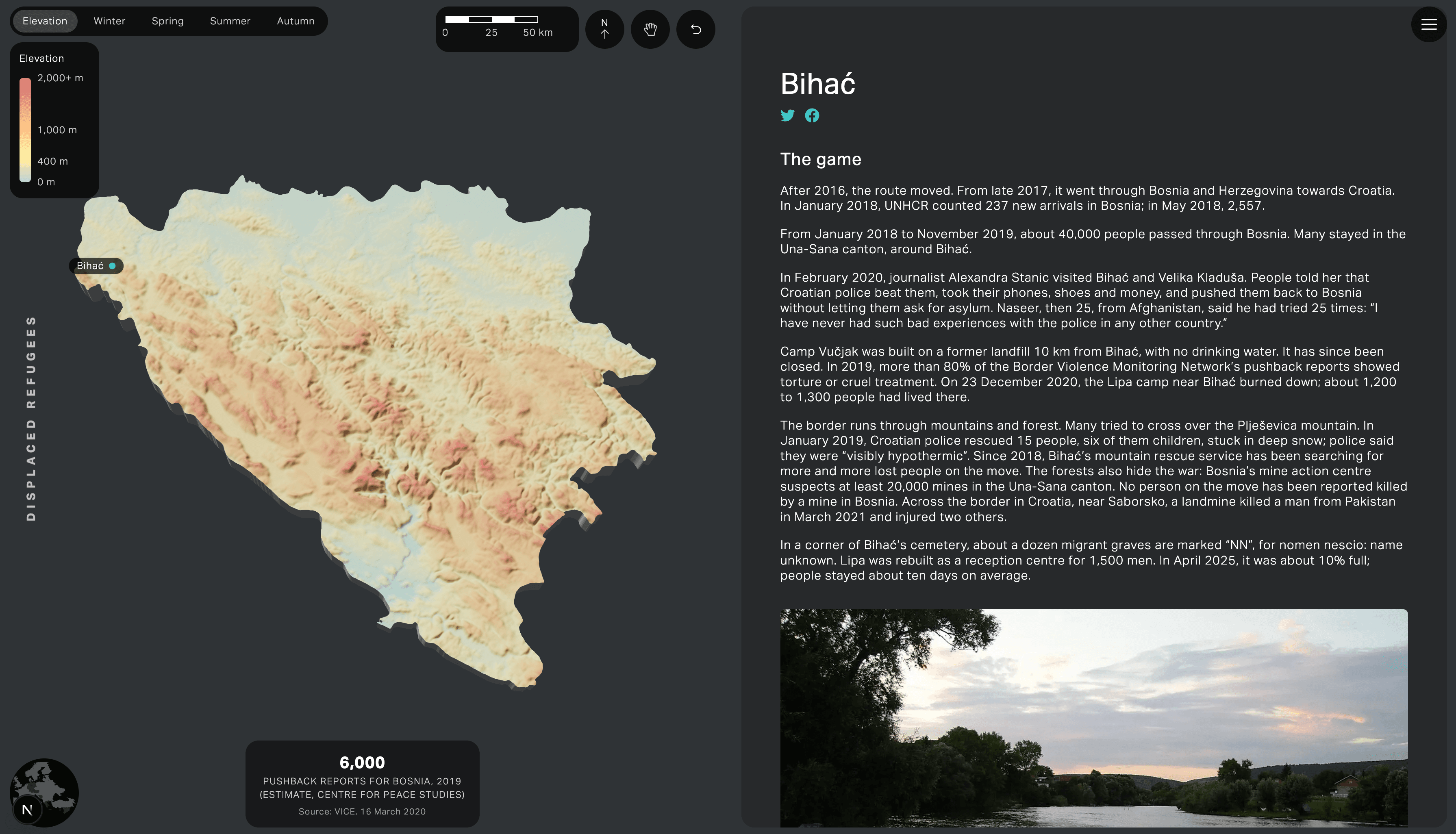This screenshot has width=1456, height=834.
Task: Click the 2,000+ m legend label
Action: (60, 78)
